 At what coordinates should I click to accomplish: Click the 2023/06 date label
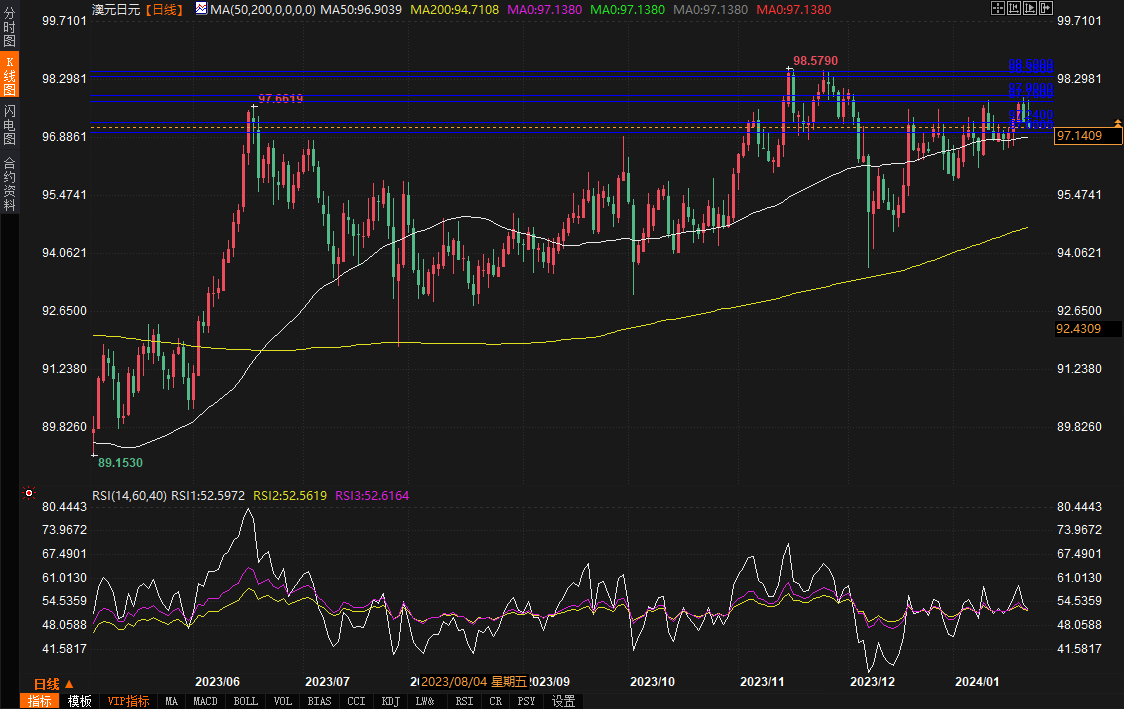pyautogui.click(x=217, y=681)
